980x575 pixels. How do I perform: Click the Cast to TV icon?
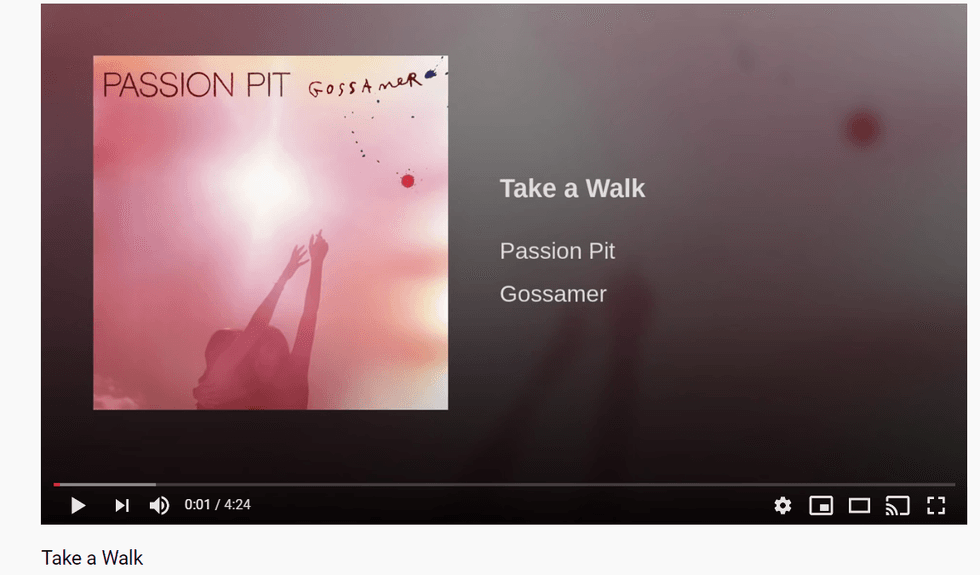coord(898,505)
